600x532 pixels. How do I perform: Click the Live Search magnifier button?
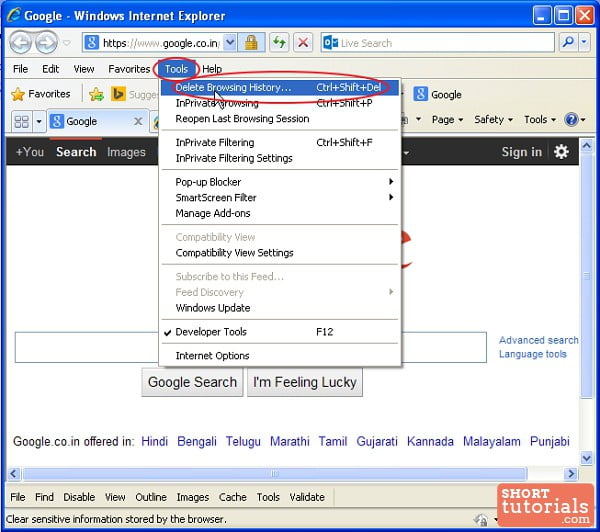tap(568, 43)
